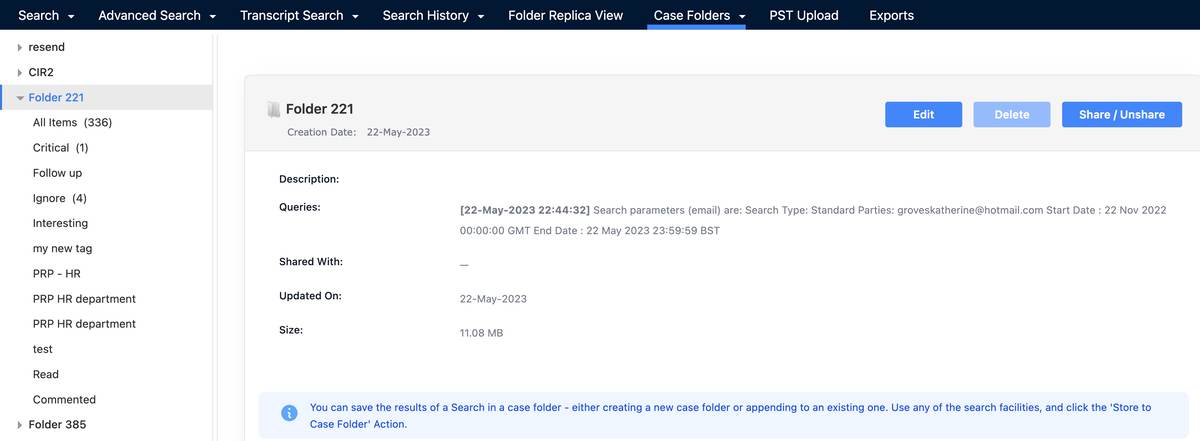Select the Ignore (4) tag

(x=59, y=198)
